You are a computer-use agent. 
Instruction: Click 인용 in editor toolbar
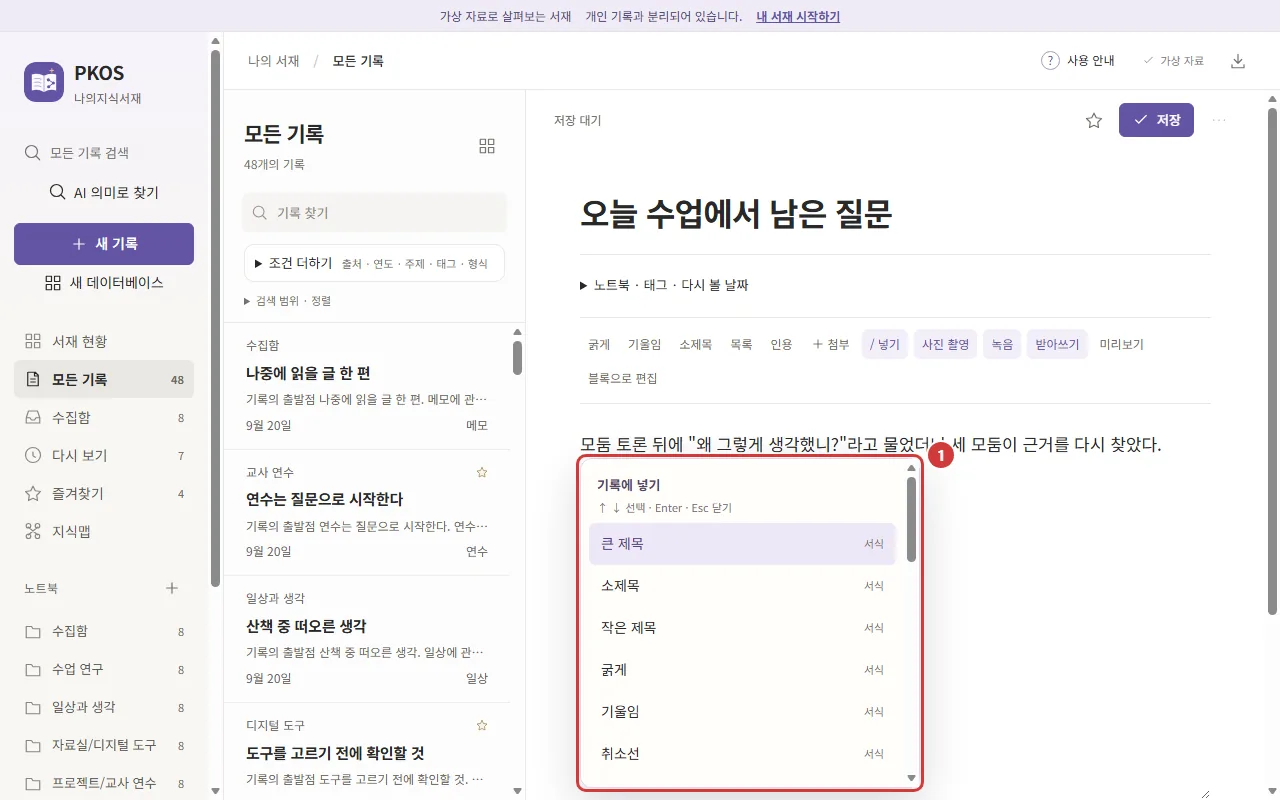tap(781, 344)
